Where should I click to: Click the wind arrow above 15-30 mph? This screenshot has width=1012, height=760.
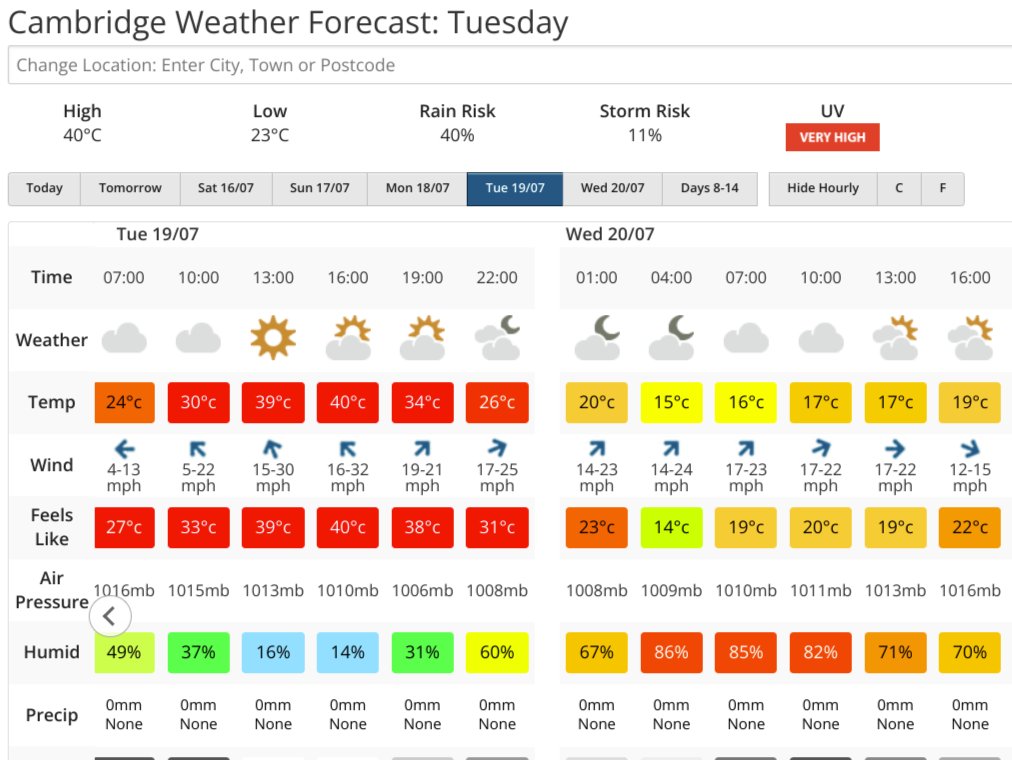tap(273, 448)
